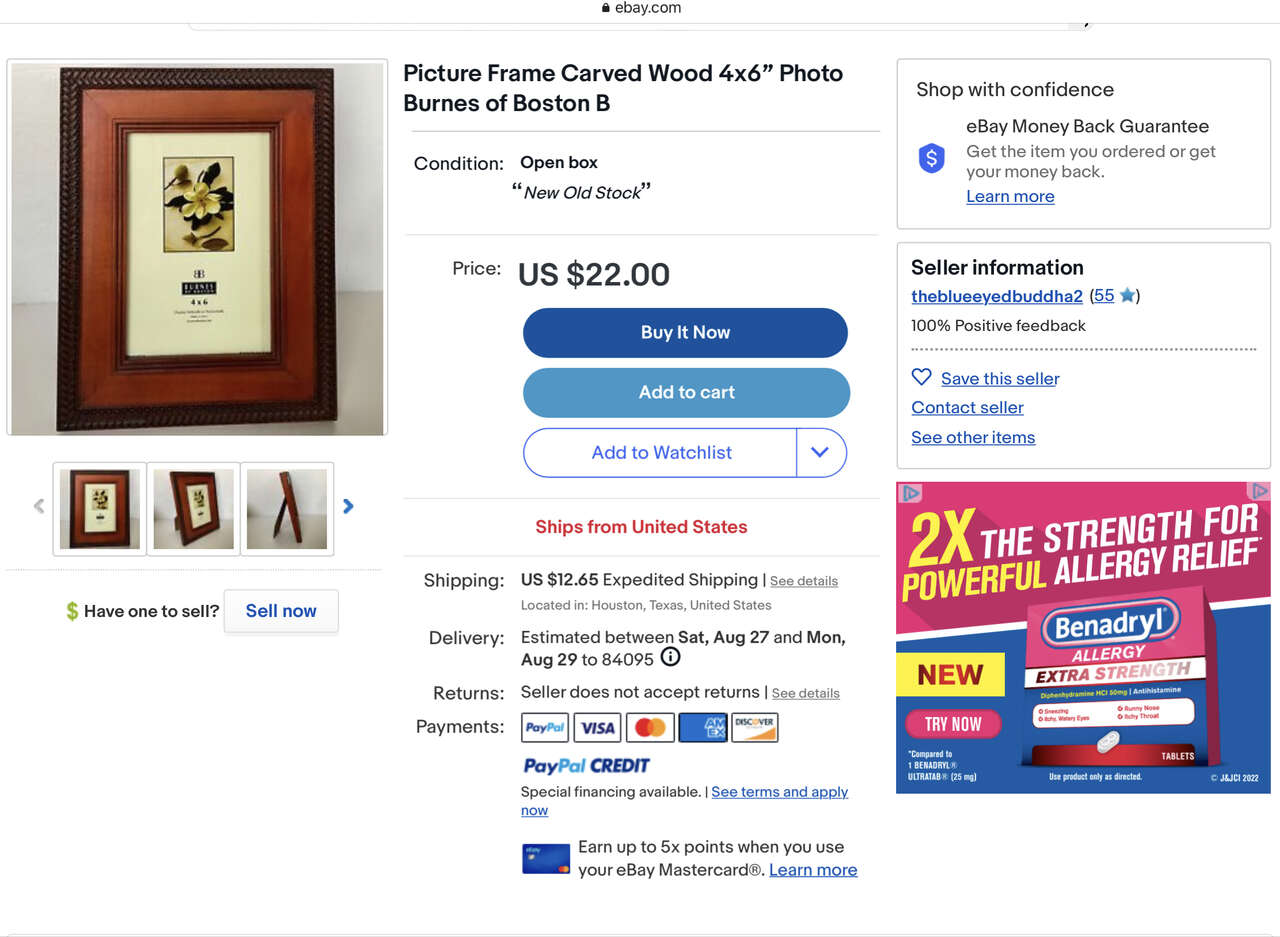The width and height of the screenshot is (1280, 937).
Task: Open seller theblueeyedbuddha2 profile link
Action: tap(996, 296)
